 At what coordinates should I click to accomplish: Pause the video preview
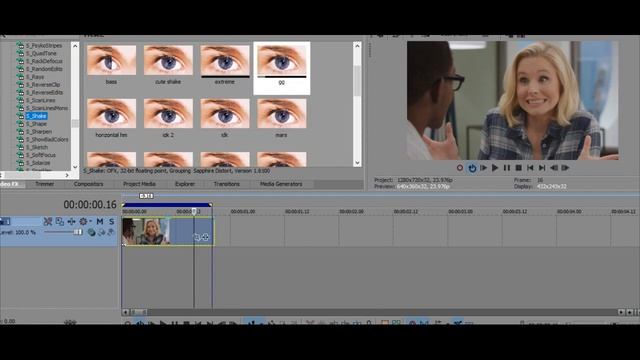click(x=507, y=168)
